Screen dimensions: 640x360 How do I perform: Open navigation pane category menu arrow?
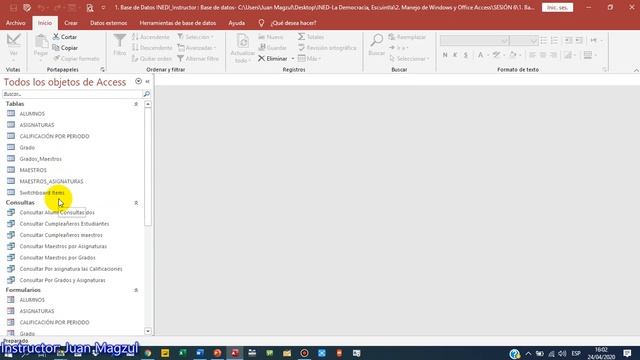click(138, 81)
